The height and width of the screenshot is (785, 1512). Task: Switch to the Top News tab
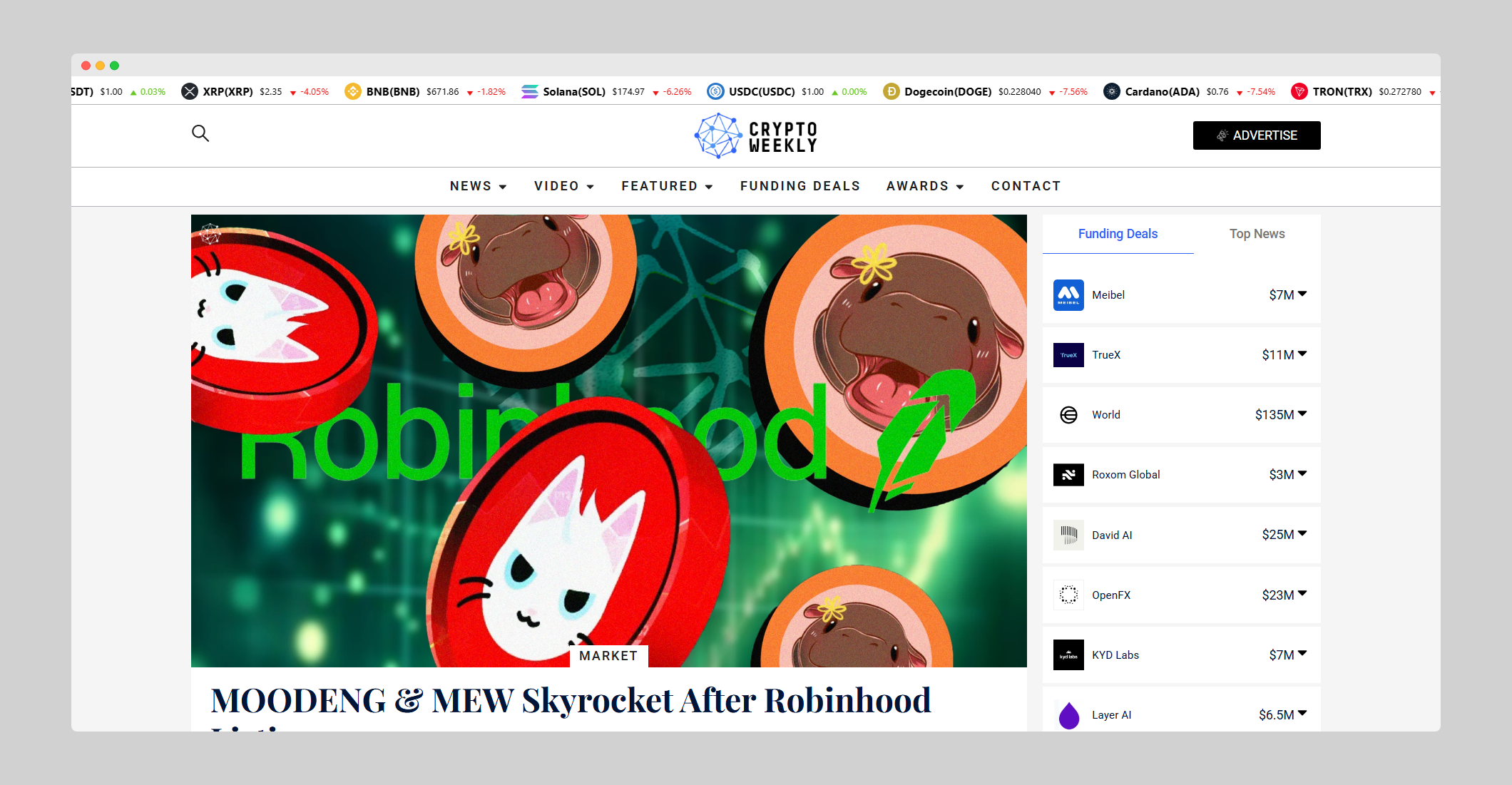coord(1256,234)
